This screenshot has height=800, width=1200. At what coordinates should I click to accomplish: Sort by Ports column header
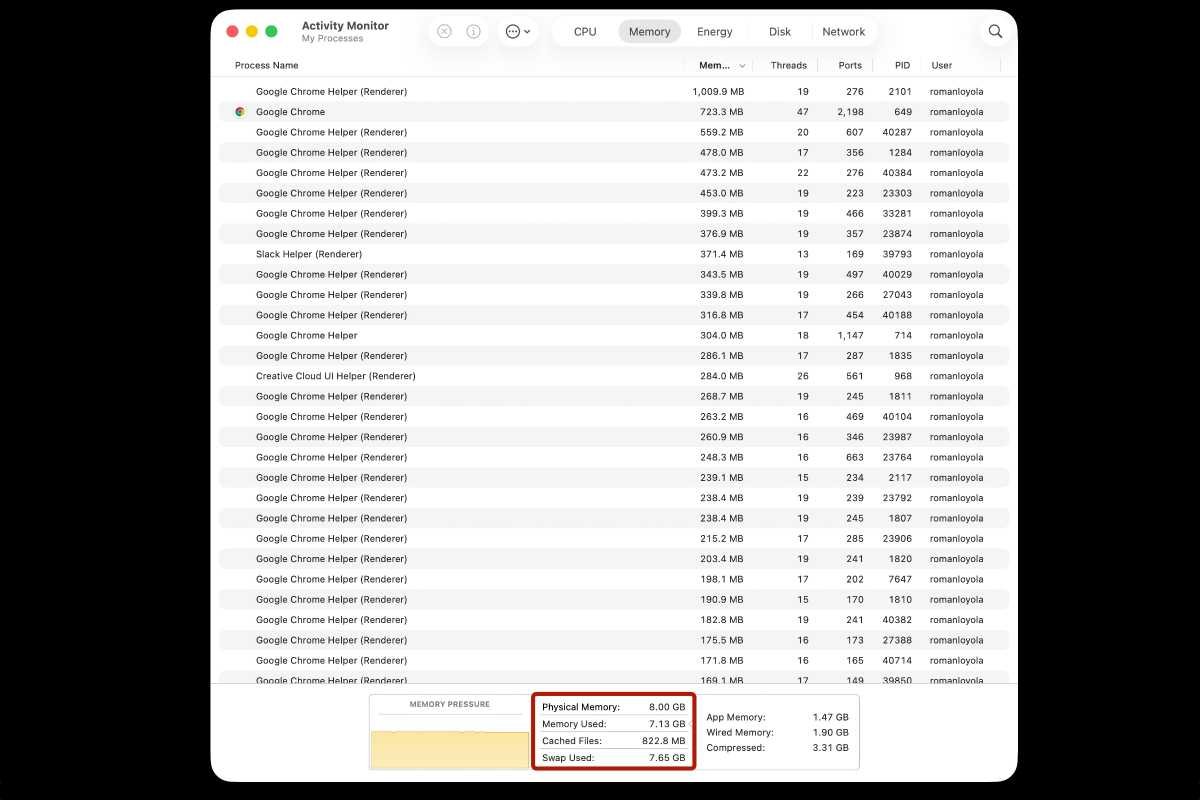click(850, 66)
